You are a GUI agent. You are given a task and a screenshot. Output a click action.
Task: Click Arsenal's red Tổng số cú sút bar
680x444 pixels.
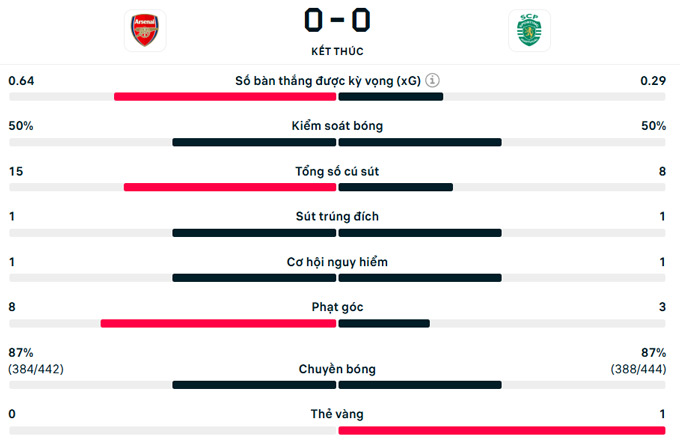coord(230,187)
